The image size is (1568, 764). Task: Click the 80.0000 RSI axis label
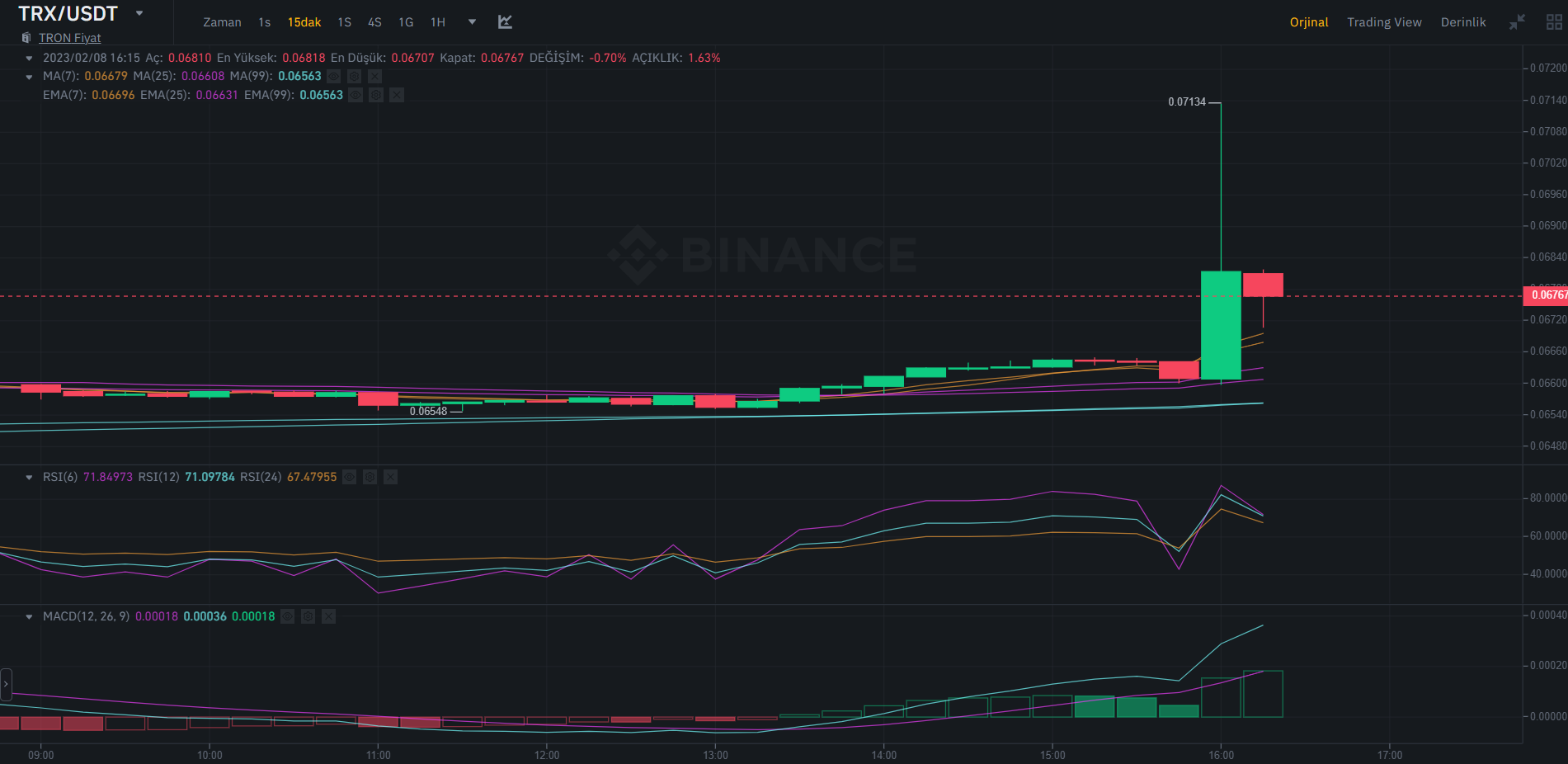point(1548,498)
